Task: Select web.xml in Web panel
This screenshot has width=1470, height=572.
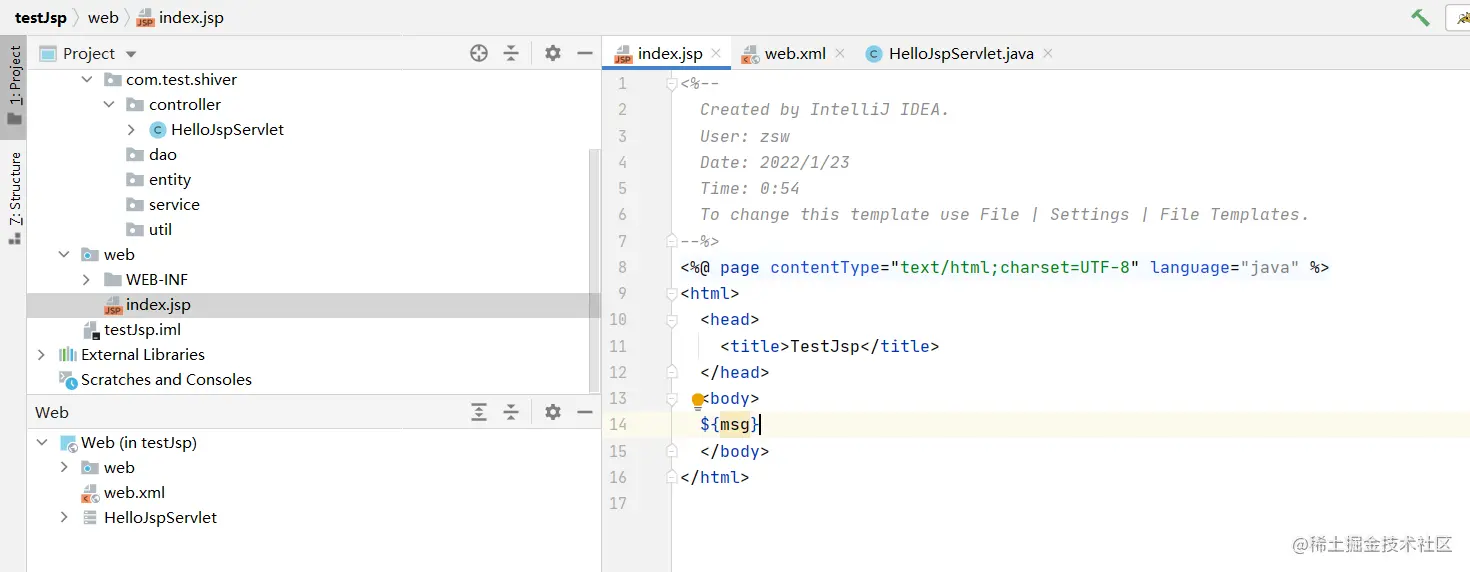Action: [x=134, y=492]
